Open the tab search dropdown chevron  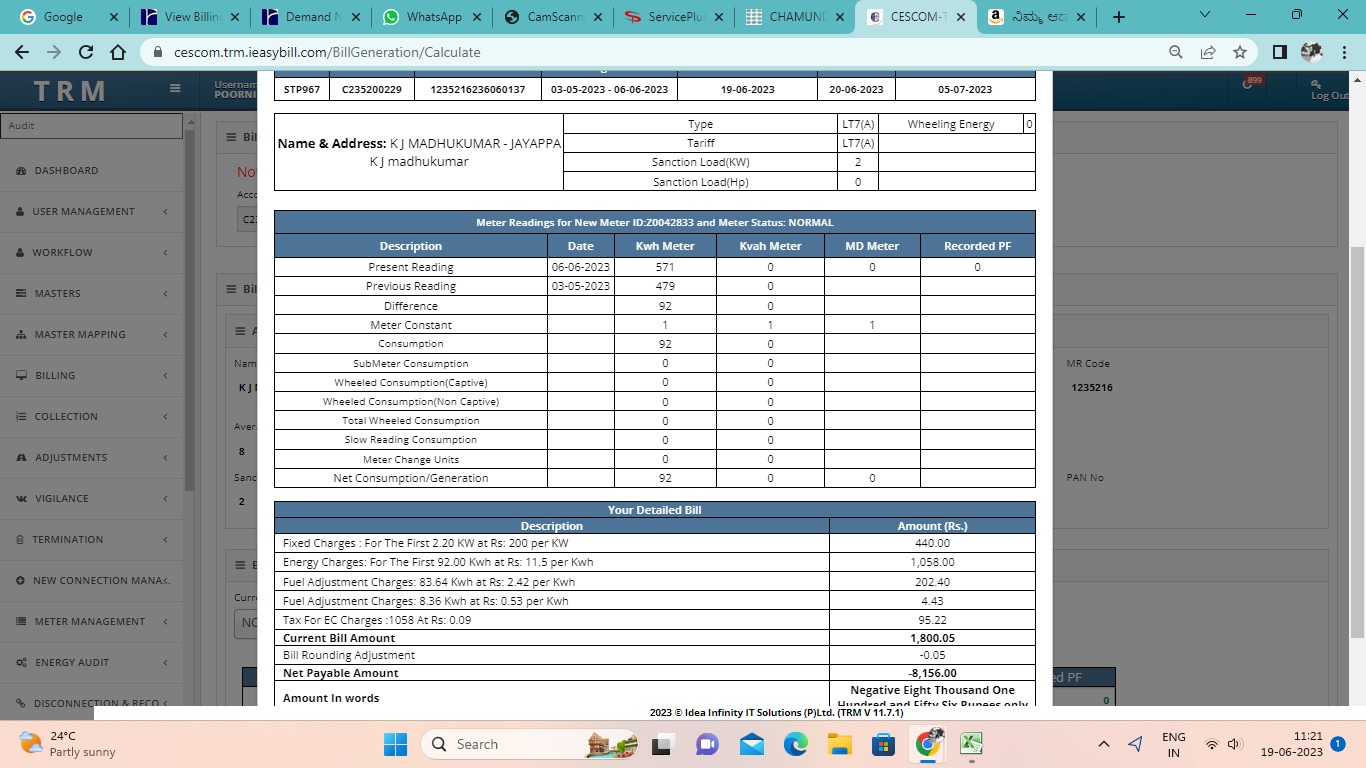point(1205,15)
